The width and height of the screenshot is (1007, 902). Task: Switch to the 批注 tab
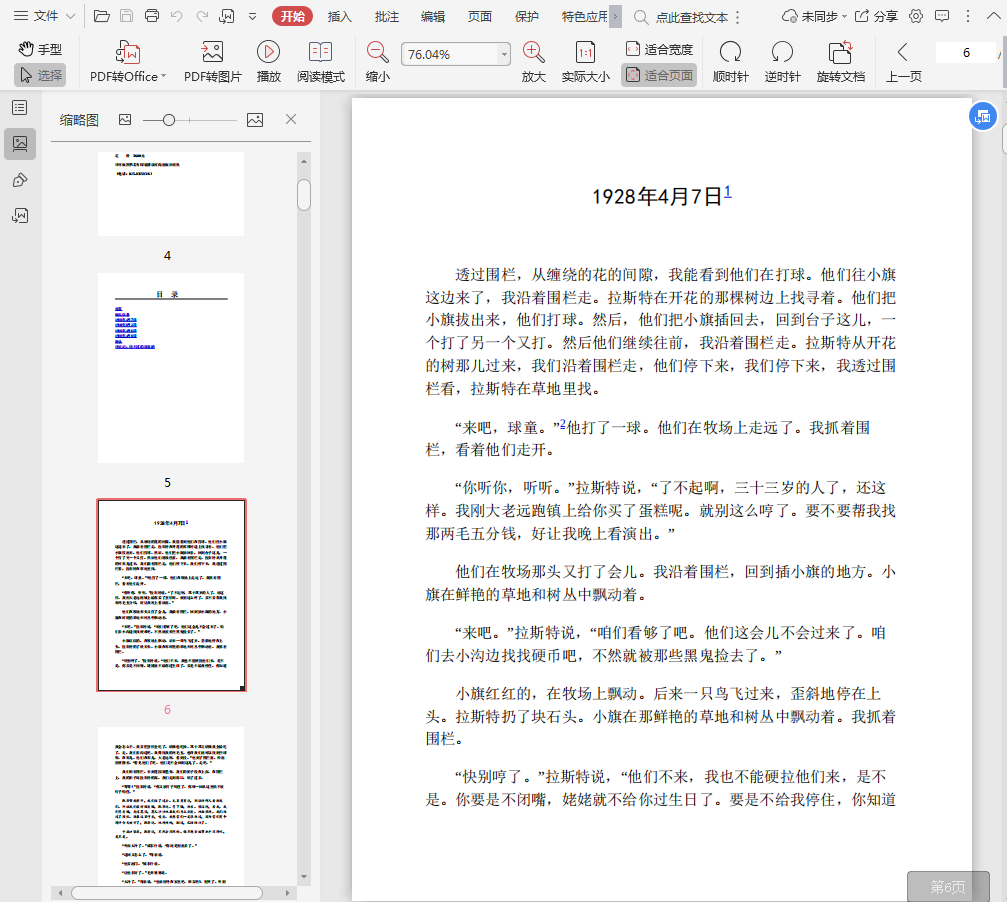tap(387, 17)
